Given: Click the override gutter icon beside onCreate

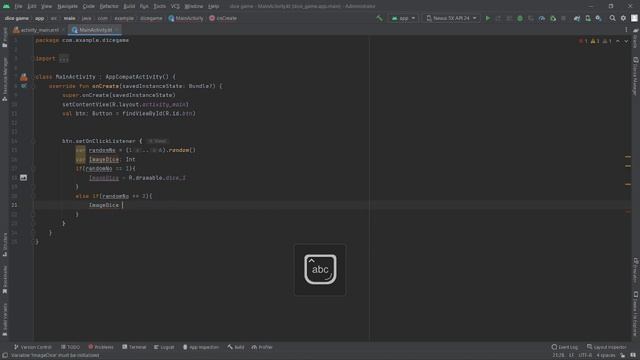Looking at the screenshot, I should (24, 86).
